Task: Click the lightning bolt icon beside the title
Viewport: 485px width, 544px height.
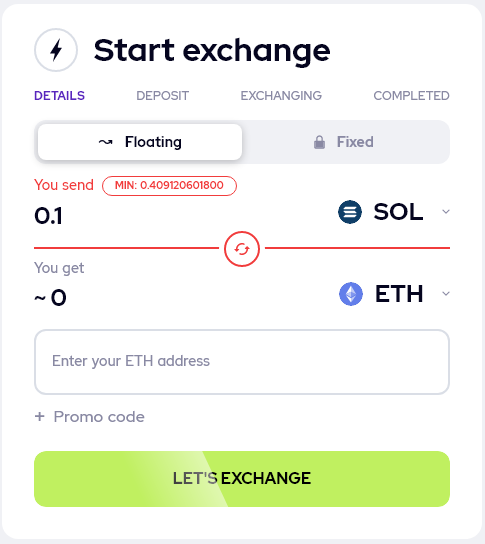Action: (56, 50)
